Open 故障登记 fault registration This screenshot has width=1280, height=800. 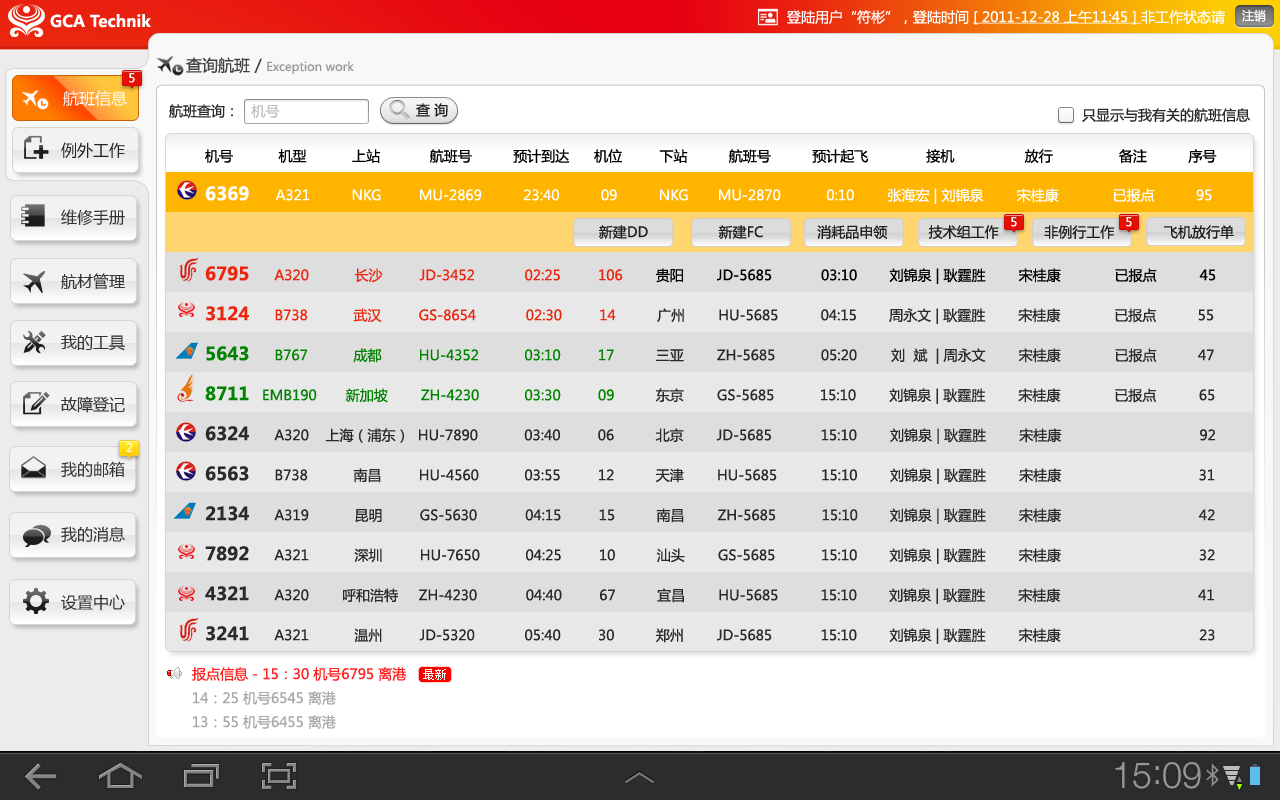[x=74, y=404]
